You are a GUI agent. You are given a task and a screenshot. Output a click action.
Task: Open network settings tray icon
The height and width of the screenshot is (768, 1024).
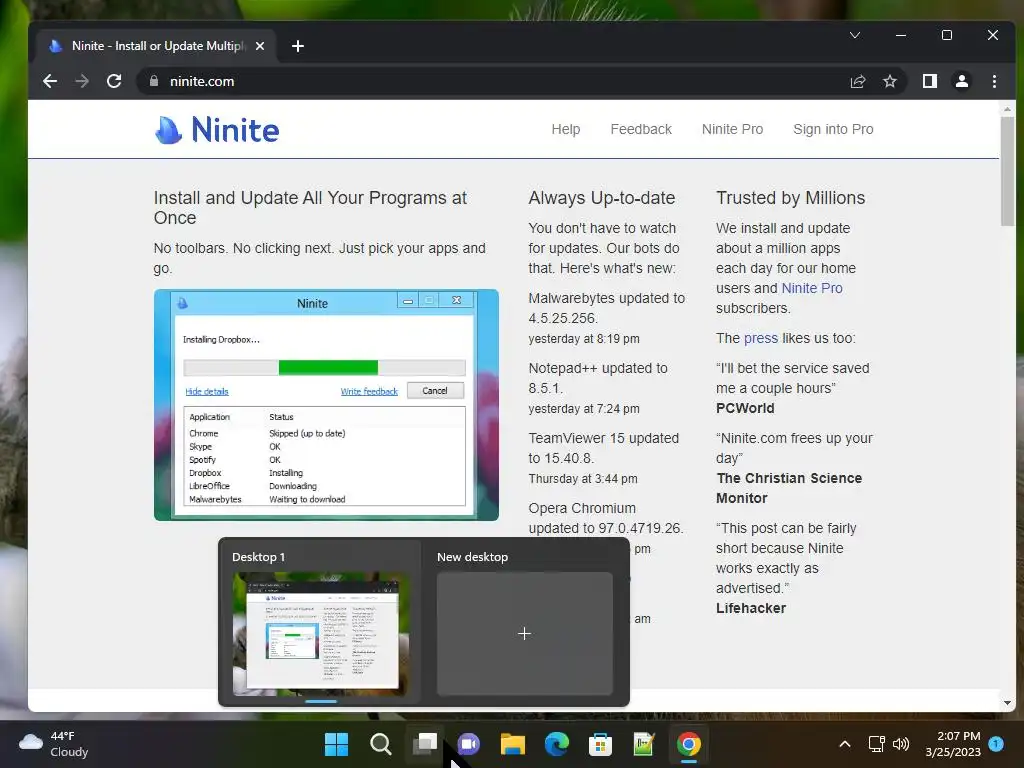pos(876,744)
